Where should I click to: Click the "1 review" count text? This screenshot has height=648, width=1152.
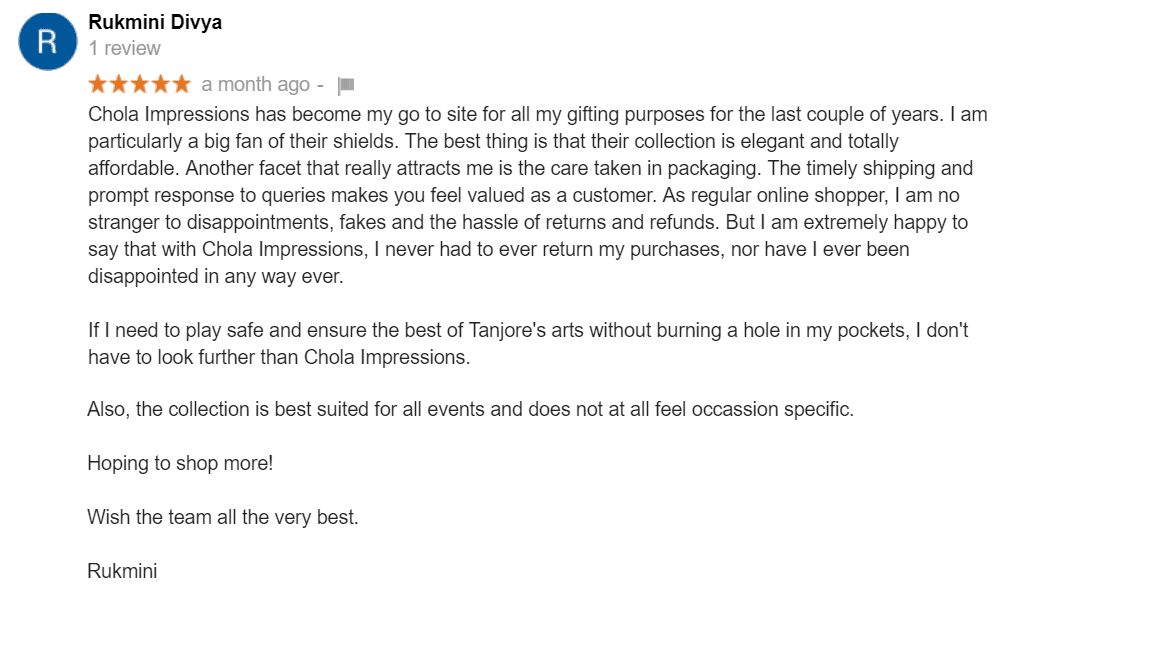click(x=124, y=48)
